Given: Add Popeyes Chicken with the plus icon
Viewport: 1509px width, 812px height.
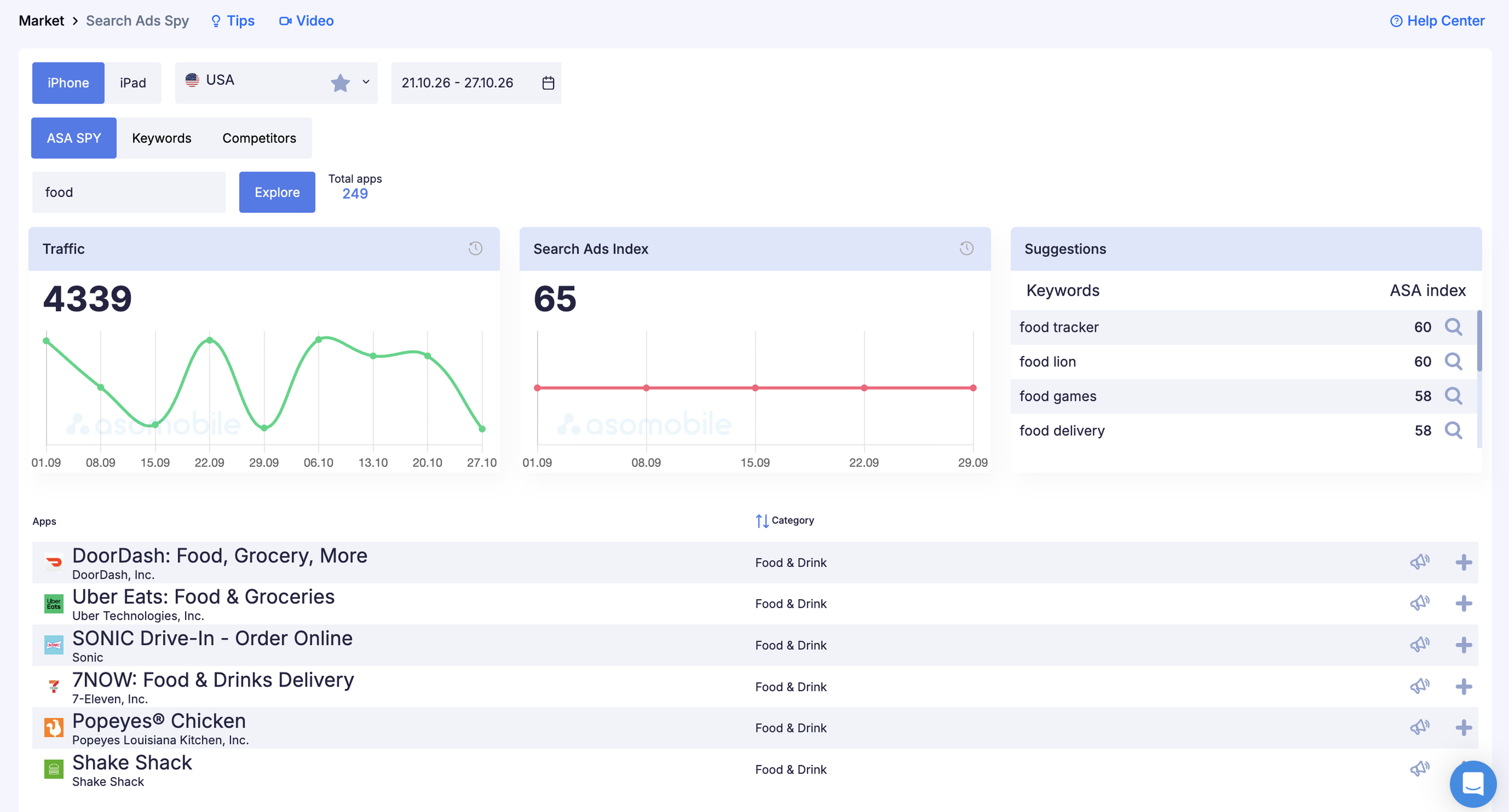Looking at the screenshot, I should point(1464,728).
